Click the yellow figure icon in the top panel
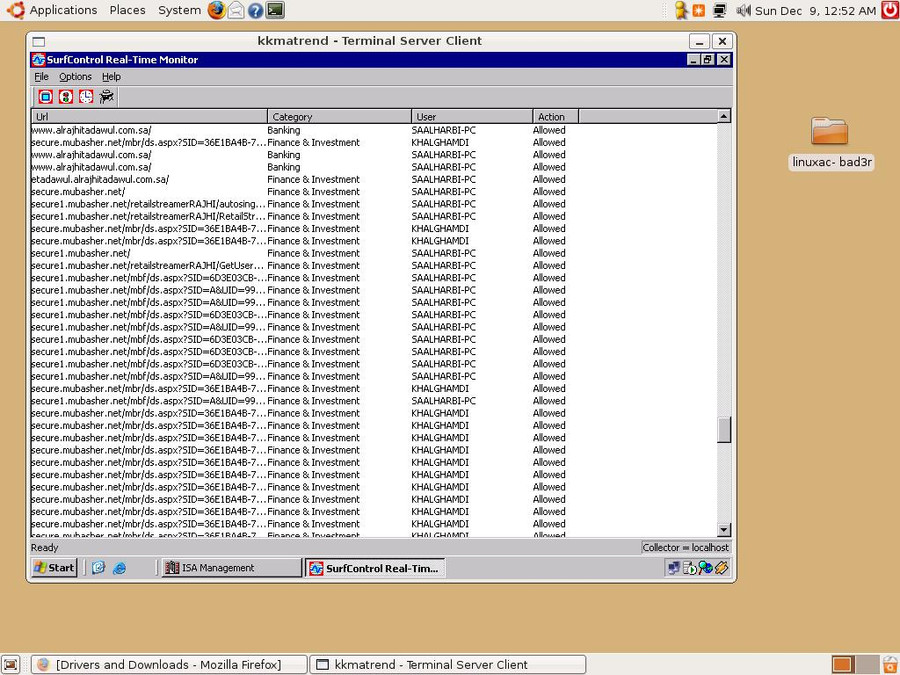 click(x=681, y=10)
